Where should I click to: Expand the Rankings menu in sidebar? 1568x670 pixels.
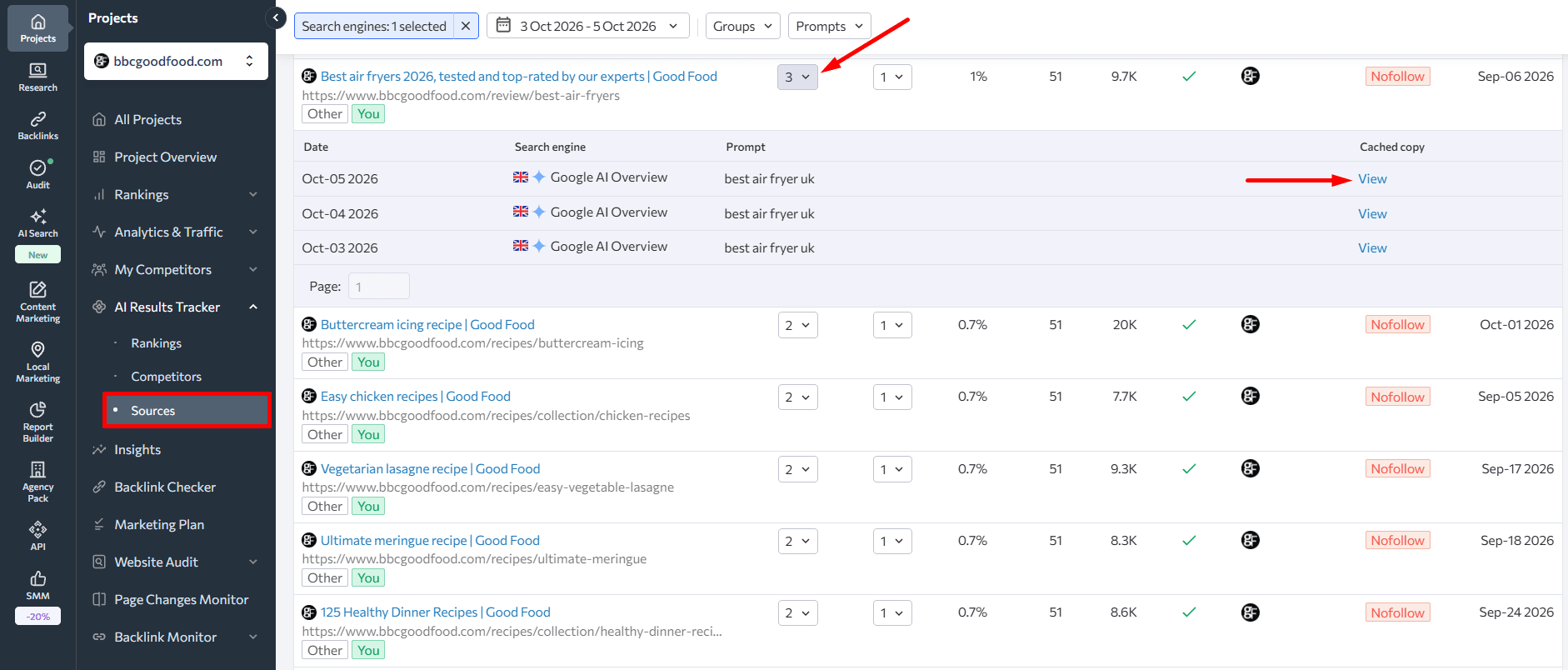tap(176, 194)
